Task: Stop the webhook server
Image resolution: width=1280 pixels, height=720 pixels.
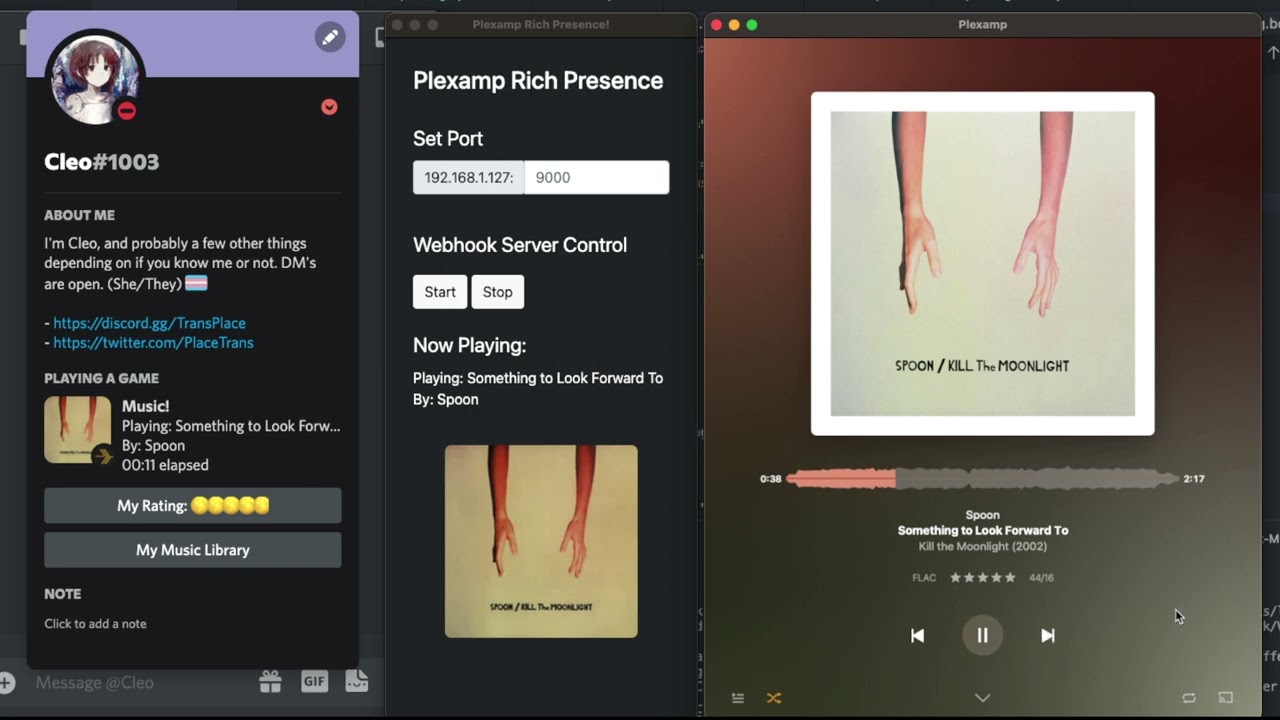Action: (x=497, y=291)
